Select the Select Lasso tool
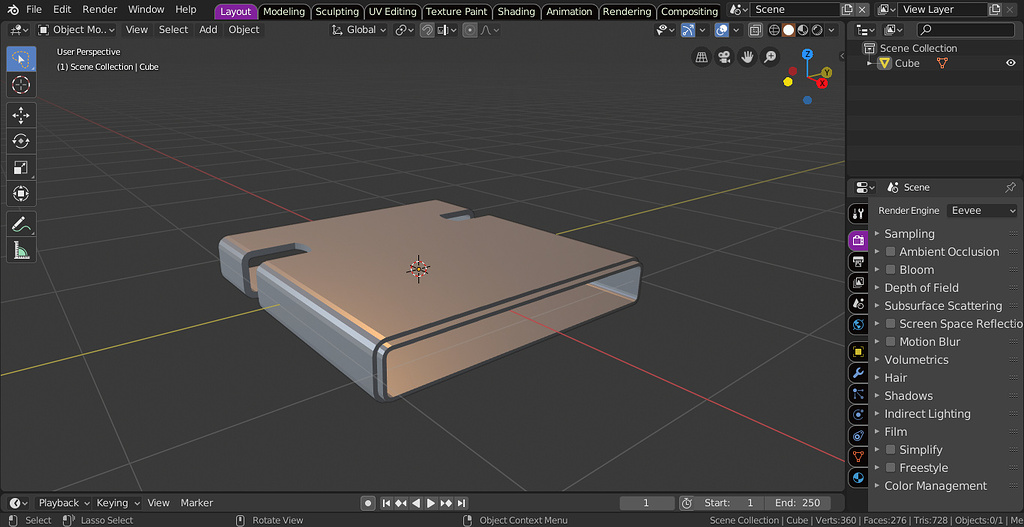The image size is (1024, 527). [21, 59]
